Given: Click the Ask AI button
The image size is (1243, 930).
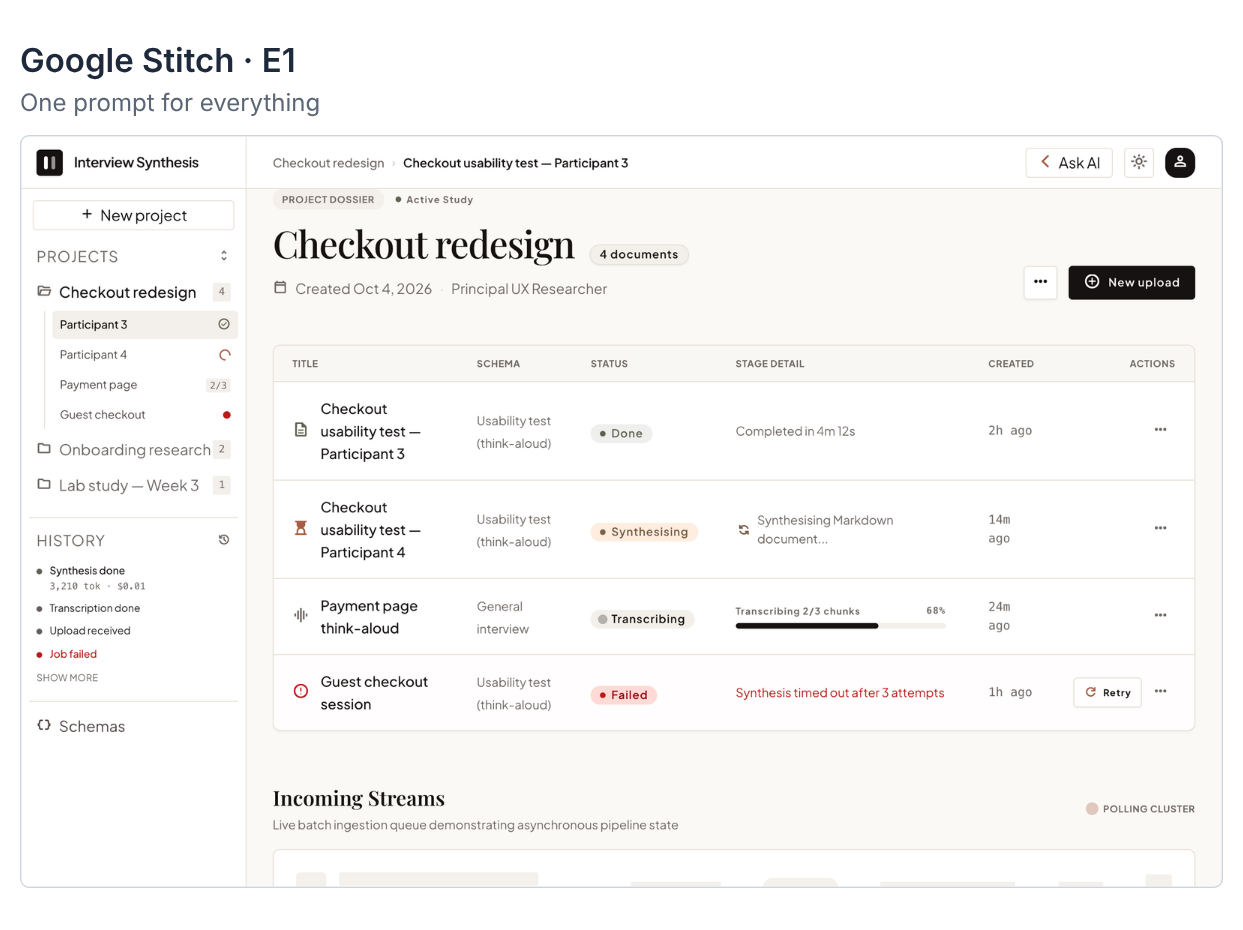Looking at the screenshot, I should click(1069, 162).
